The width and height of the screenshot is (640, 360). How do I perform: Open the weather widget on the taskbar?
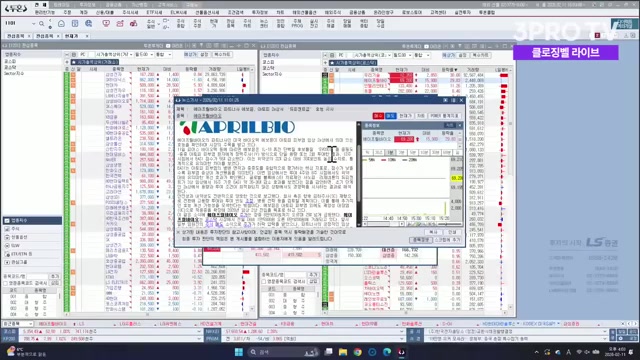[x=27, y=352]
